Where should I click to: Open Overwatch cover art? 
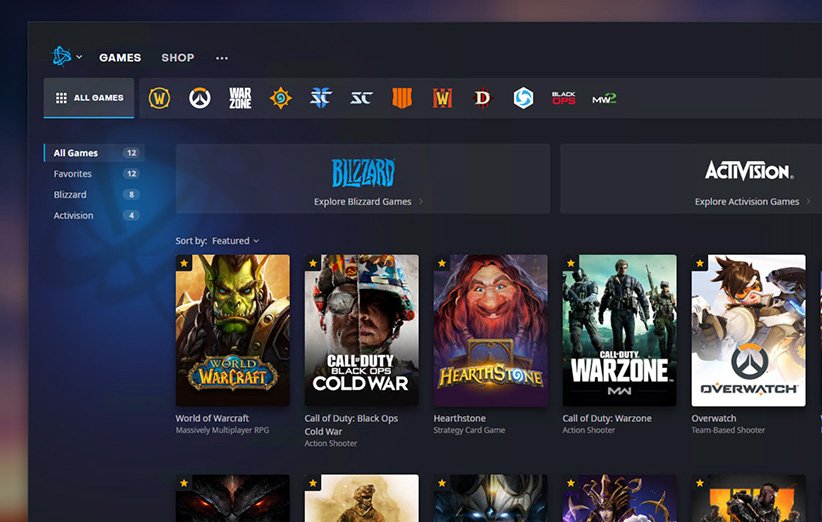[749, 331]
